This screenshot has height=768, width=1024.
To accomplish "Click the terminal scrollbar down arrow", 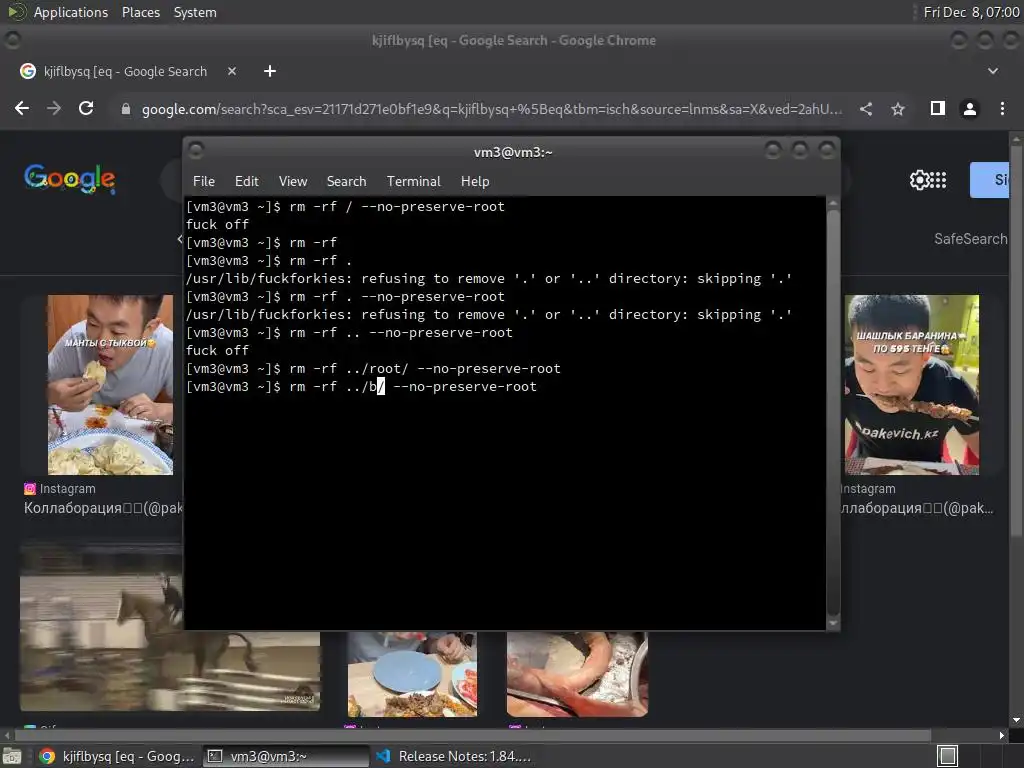I will [x=833, y=623].
